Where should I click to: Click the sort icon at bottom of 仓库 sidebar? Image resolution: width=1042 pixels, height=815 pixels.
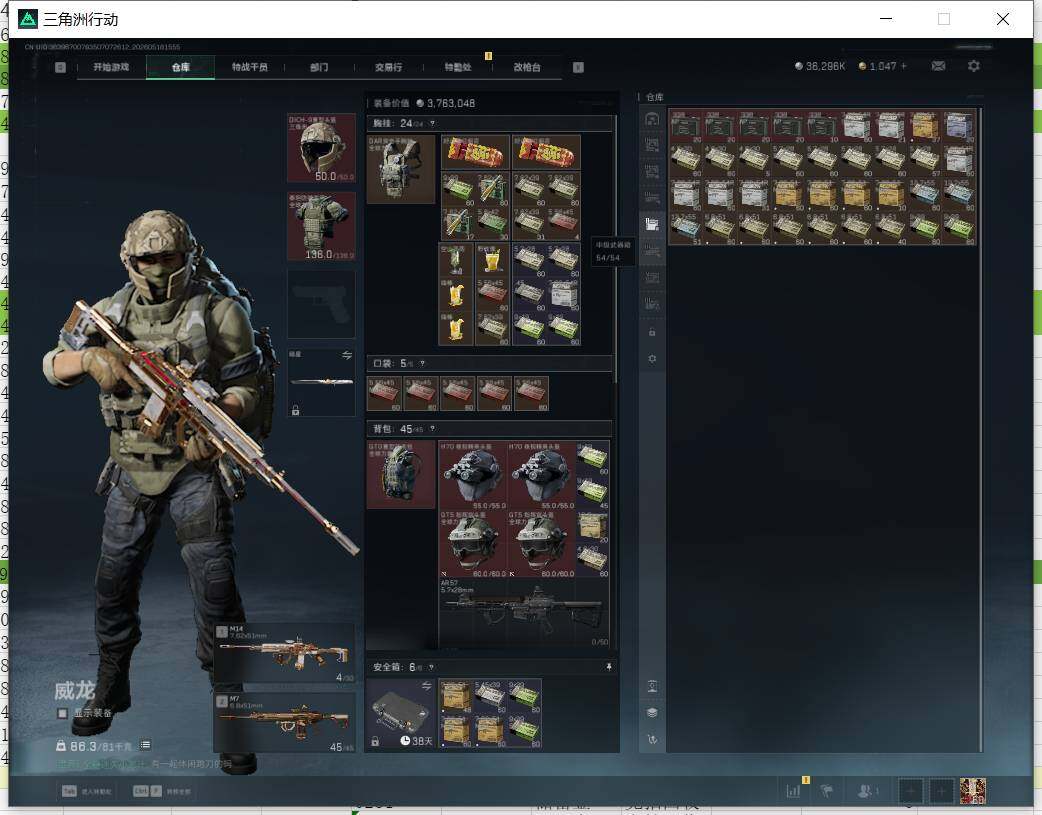[x=652, y=739]
